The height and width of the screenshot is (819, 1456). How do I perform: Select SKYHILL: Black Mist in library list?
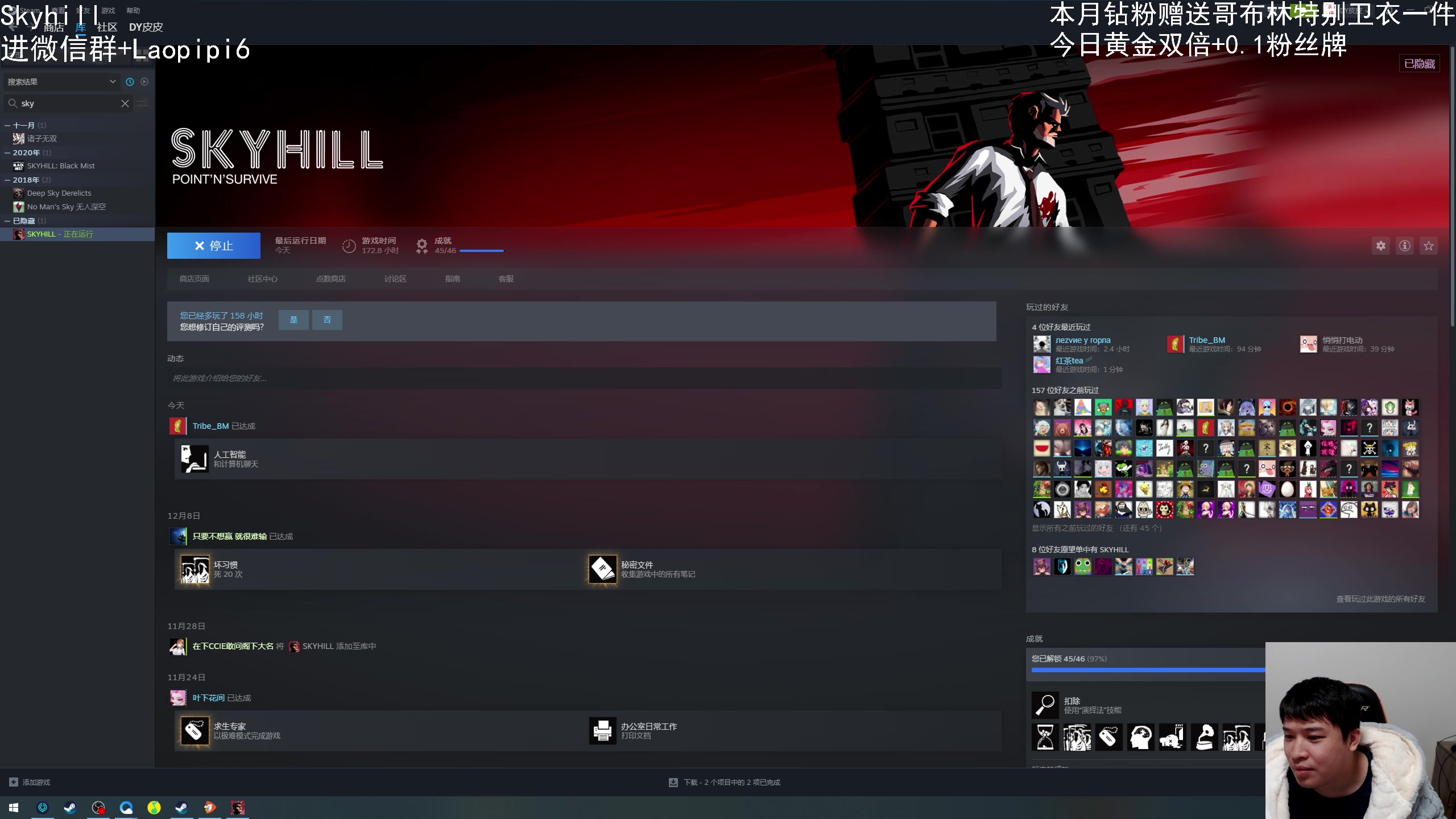(x=61, y=166)
